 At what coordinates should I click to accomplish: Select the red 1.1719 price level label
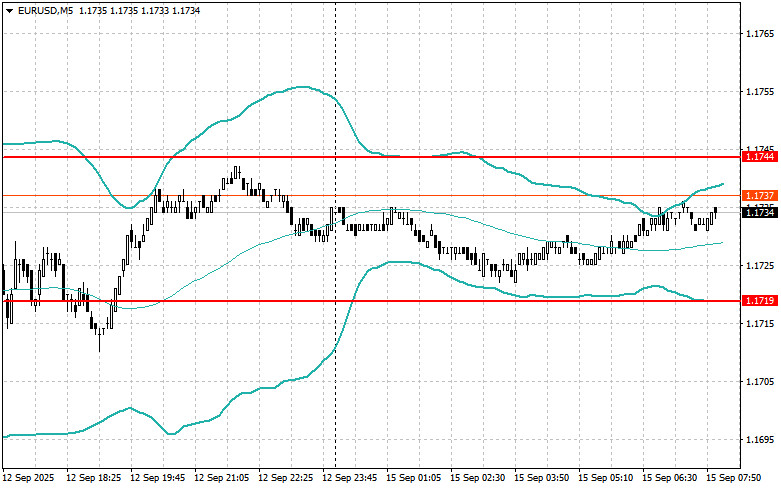(760, 300)
